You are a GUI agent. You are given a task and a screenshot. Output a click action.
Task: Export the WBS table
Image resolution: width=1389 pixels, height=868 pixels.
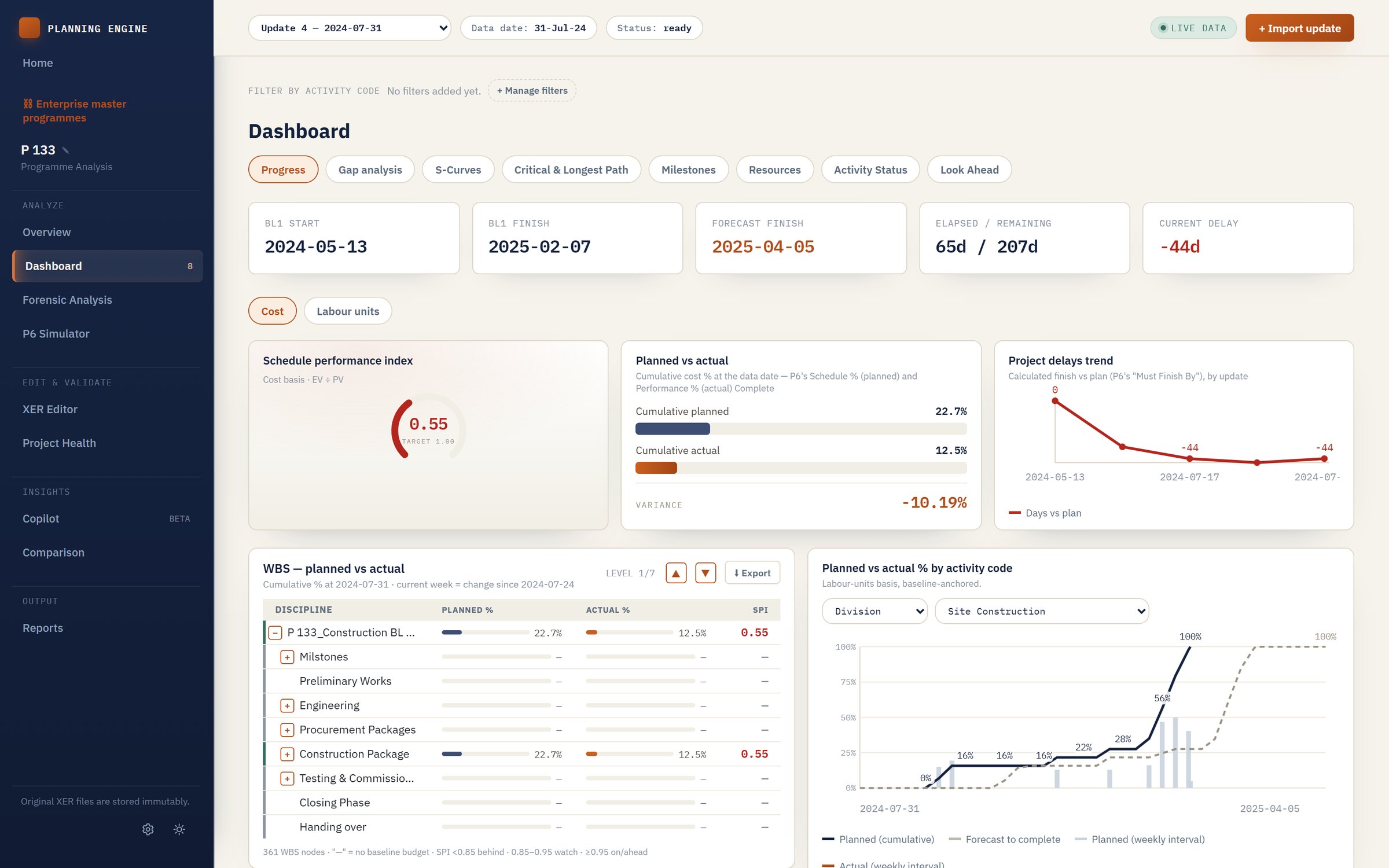pyautogui.click(x=752, y=573)
